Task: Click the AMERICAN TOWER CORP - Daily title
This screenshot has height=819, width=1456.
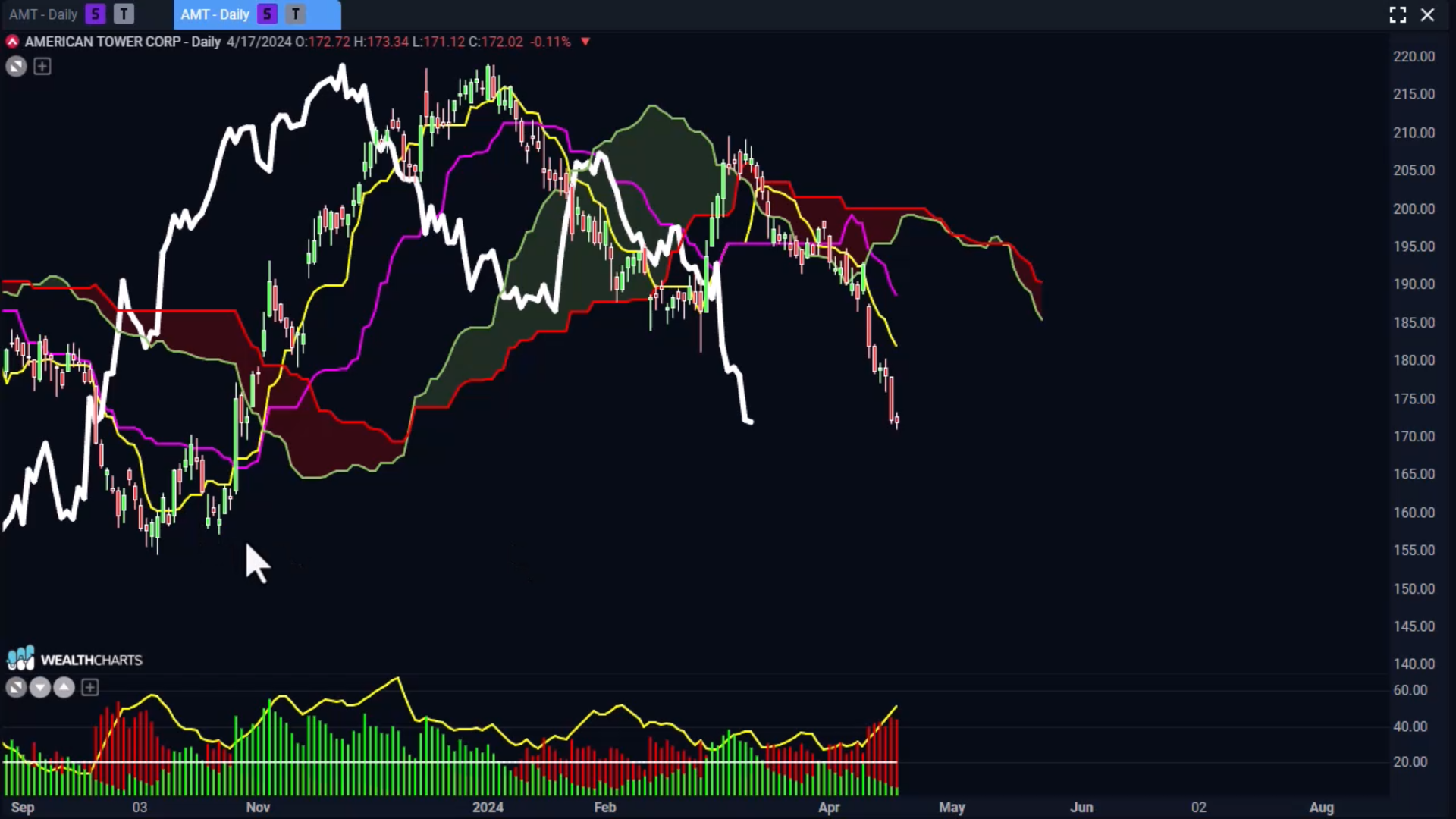Action: tap(122, 42)
